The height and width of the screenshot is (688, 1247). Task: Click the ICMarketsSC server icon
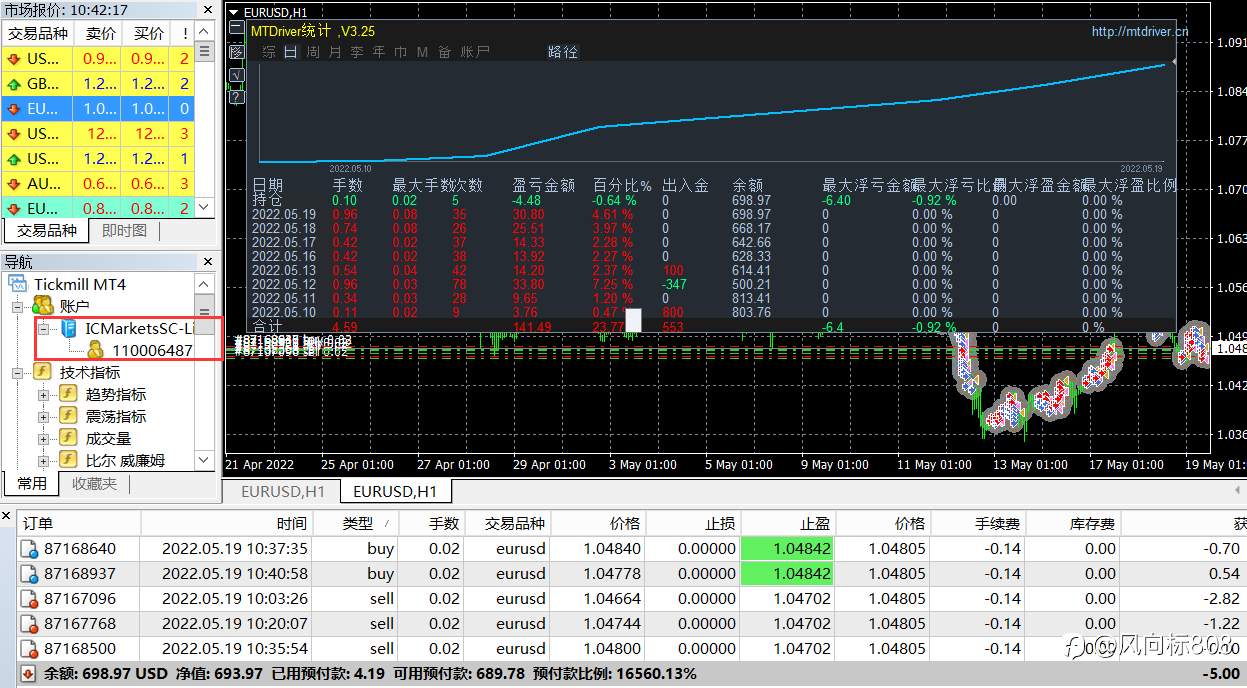click(x=70, y=328)
